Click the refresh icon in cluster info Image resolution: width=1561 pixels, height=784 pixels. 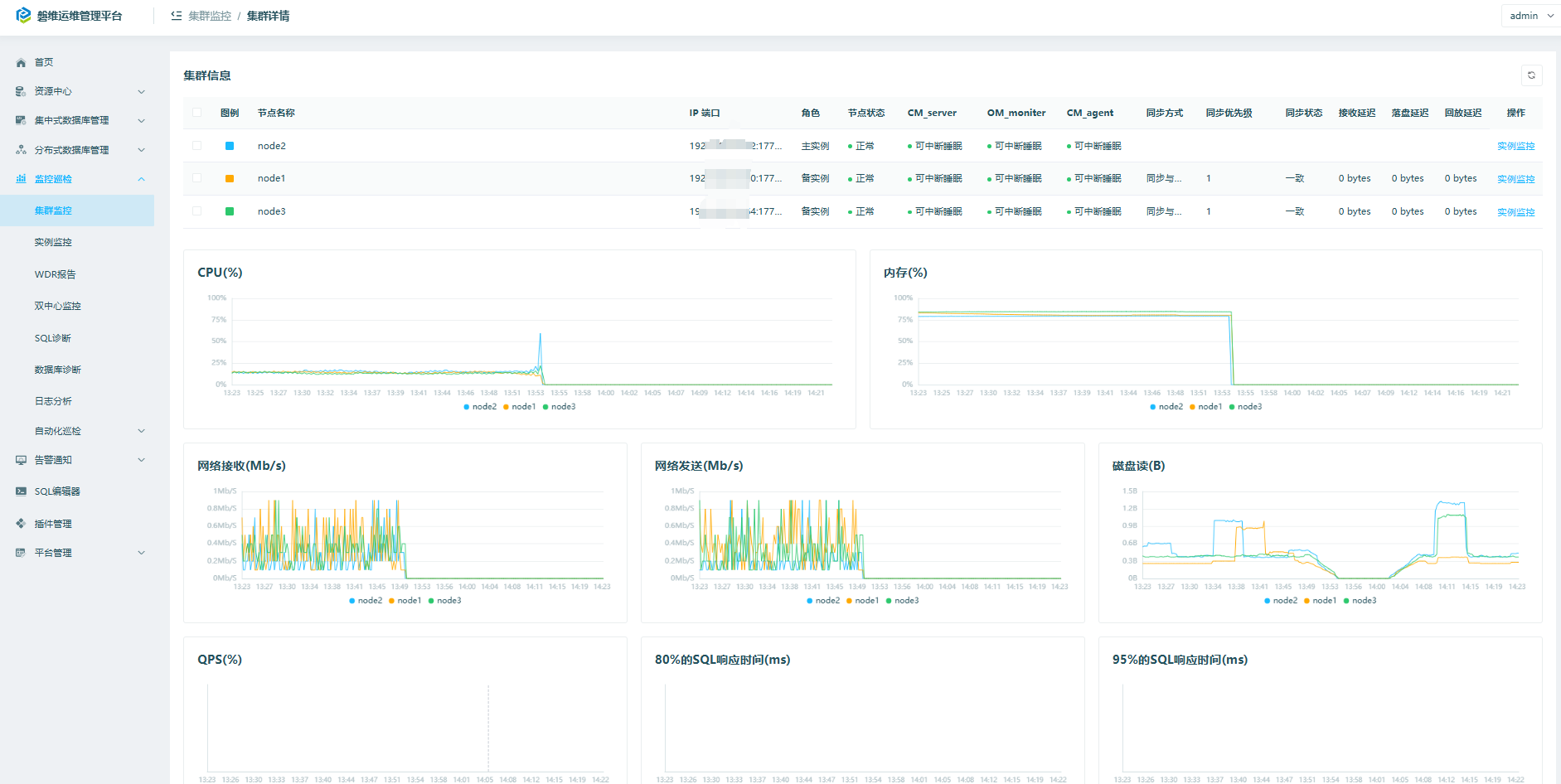[1531, 75]
